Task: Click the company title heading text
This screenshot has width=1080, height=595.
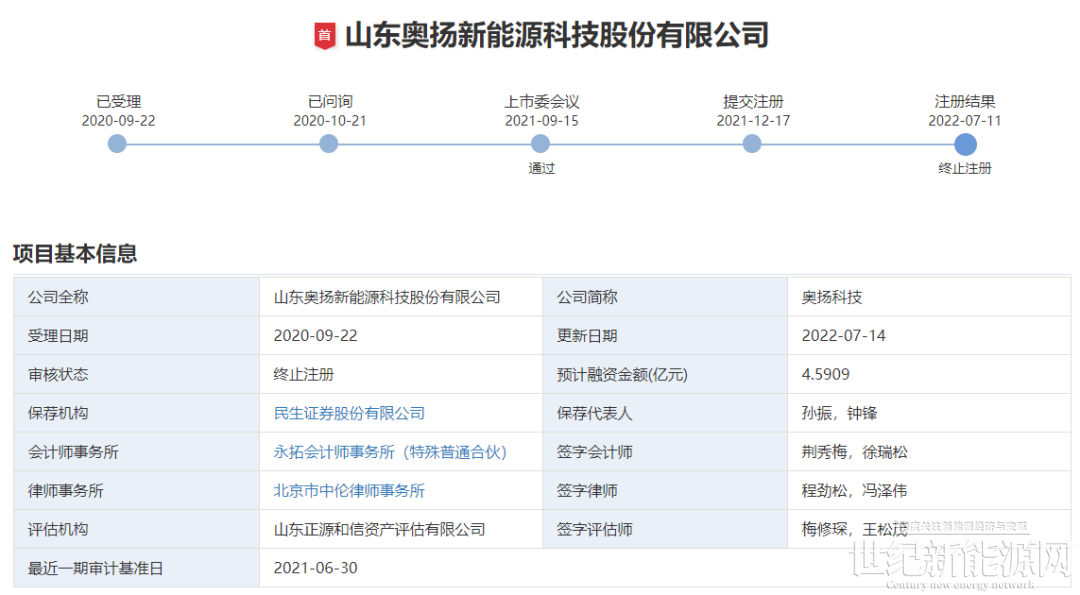Action: (x=556, y=36)
